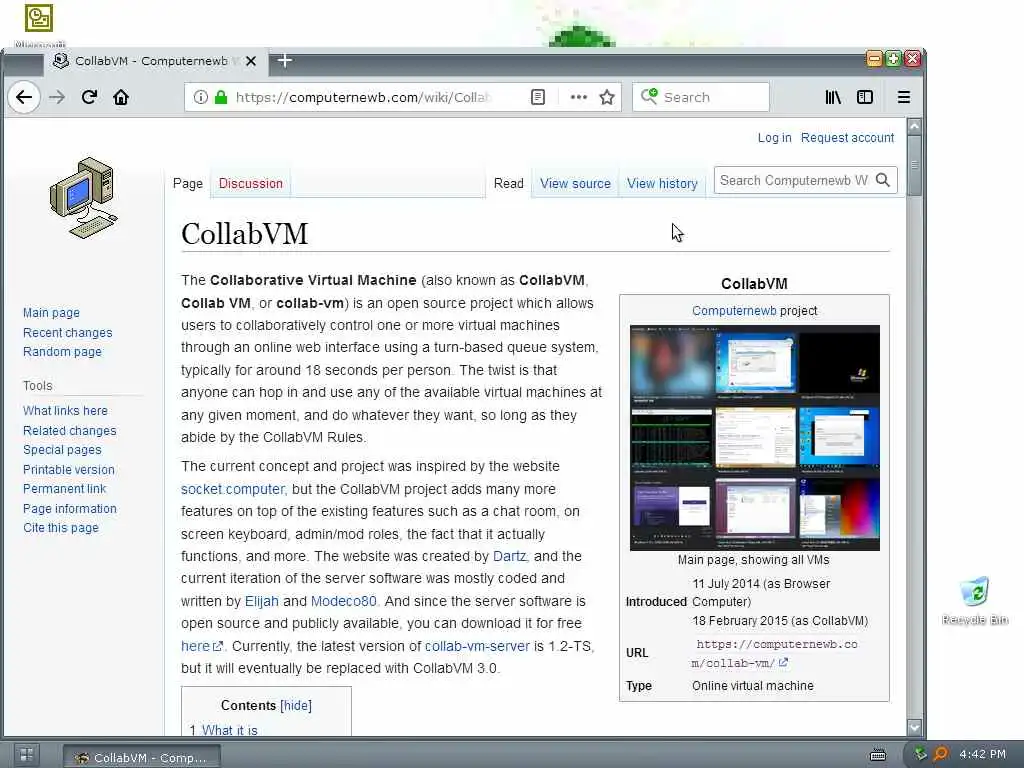Viewport: 1024px width, 768px height.
Task: Open the View history tab
Action: 662,184
